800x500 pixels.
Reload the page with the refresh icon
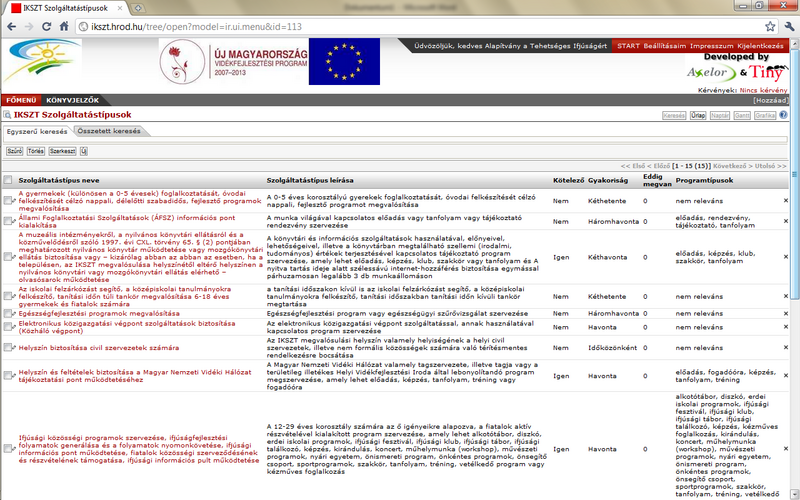[x=46, y=27]
